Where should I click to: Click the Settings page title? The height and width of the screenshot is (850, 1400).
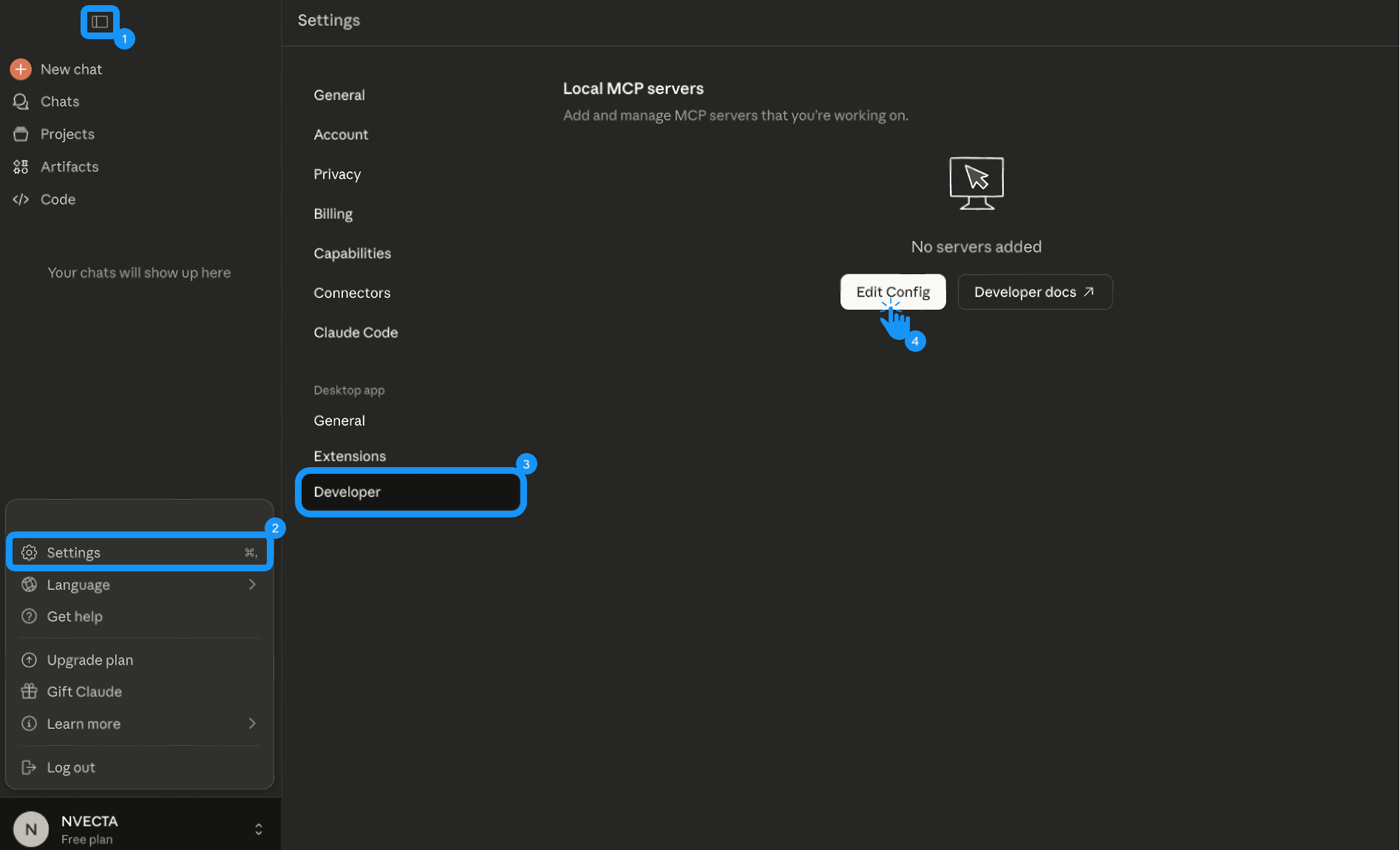coord(329,21)
